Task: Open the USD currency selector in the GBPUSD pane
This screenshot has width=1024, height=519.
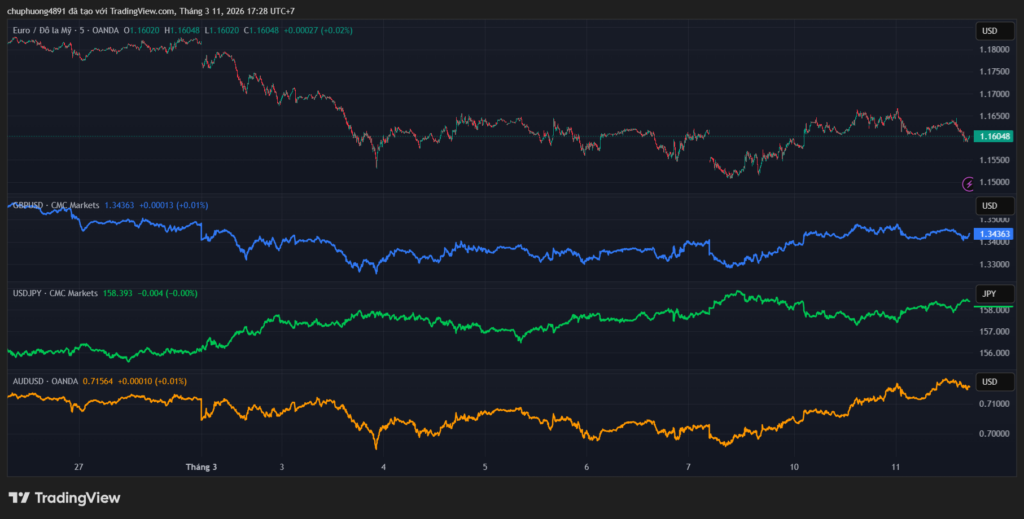Action: [x=988, y=206]
